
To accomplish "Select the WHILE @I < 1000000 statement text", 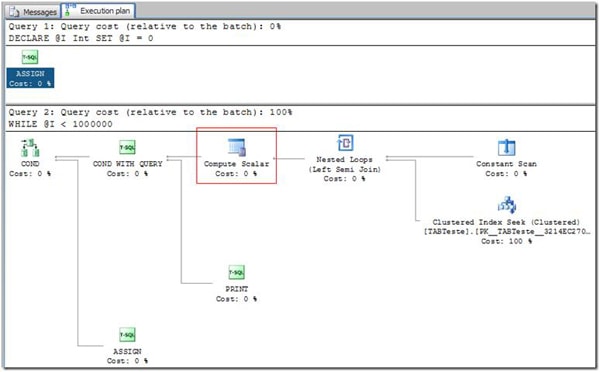I will pos(60,124).
